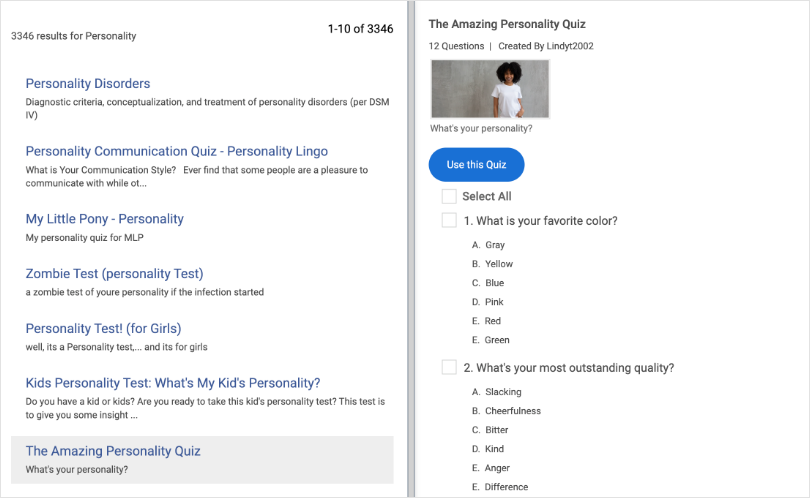
Task: Open Kids Personality Test result
Action: pos(172,383)
